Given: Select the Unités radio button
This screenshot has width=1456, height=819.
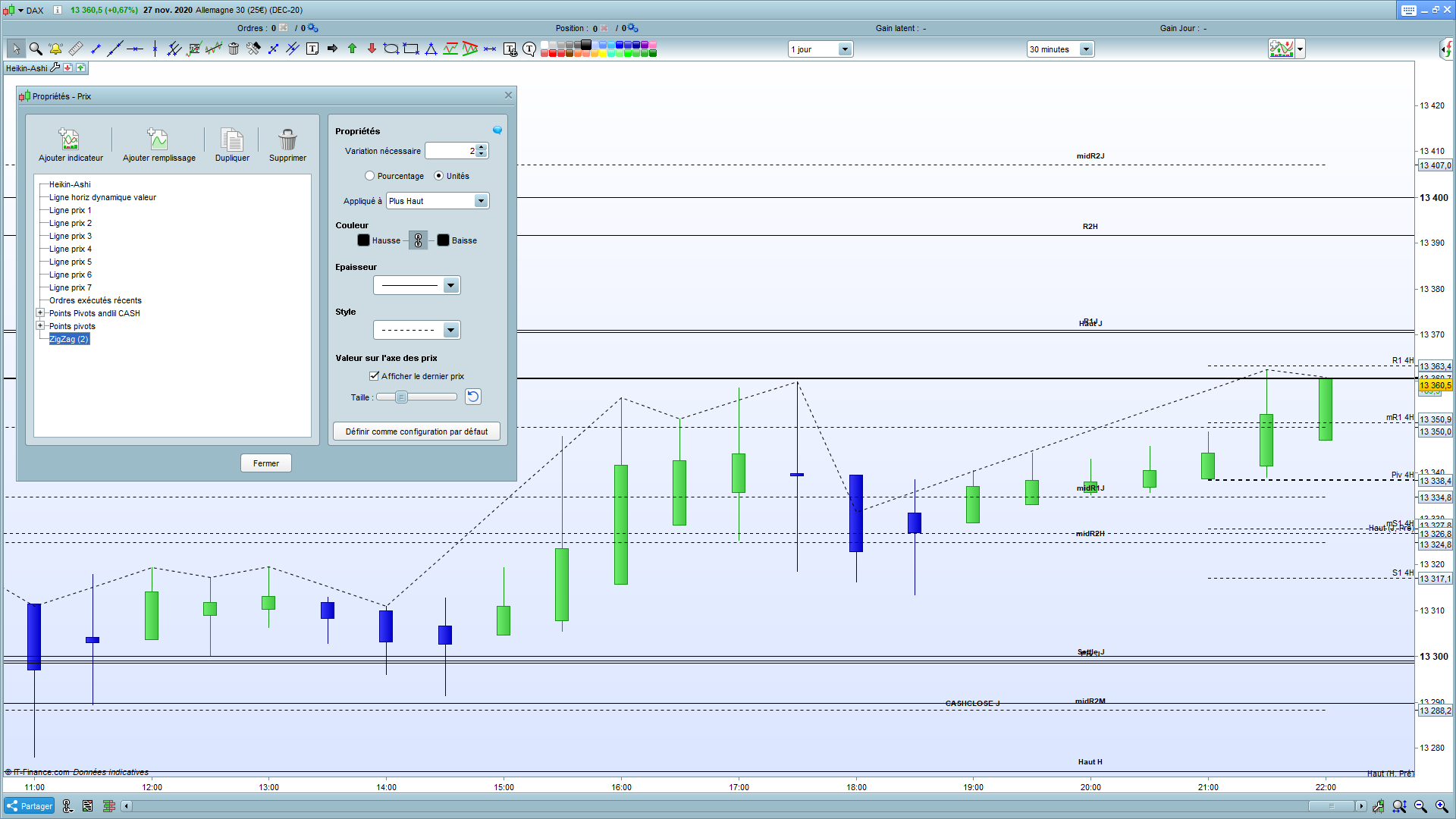Looking at the screenshot, I should click(x=438, y=176).
